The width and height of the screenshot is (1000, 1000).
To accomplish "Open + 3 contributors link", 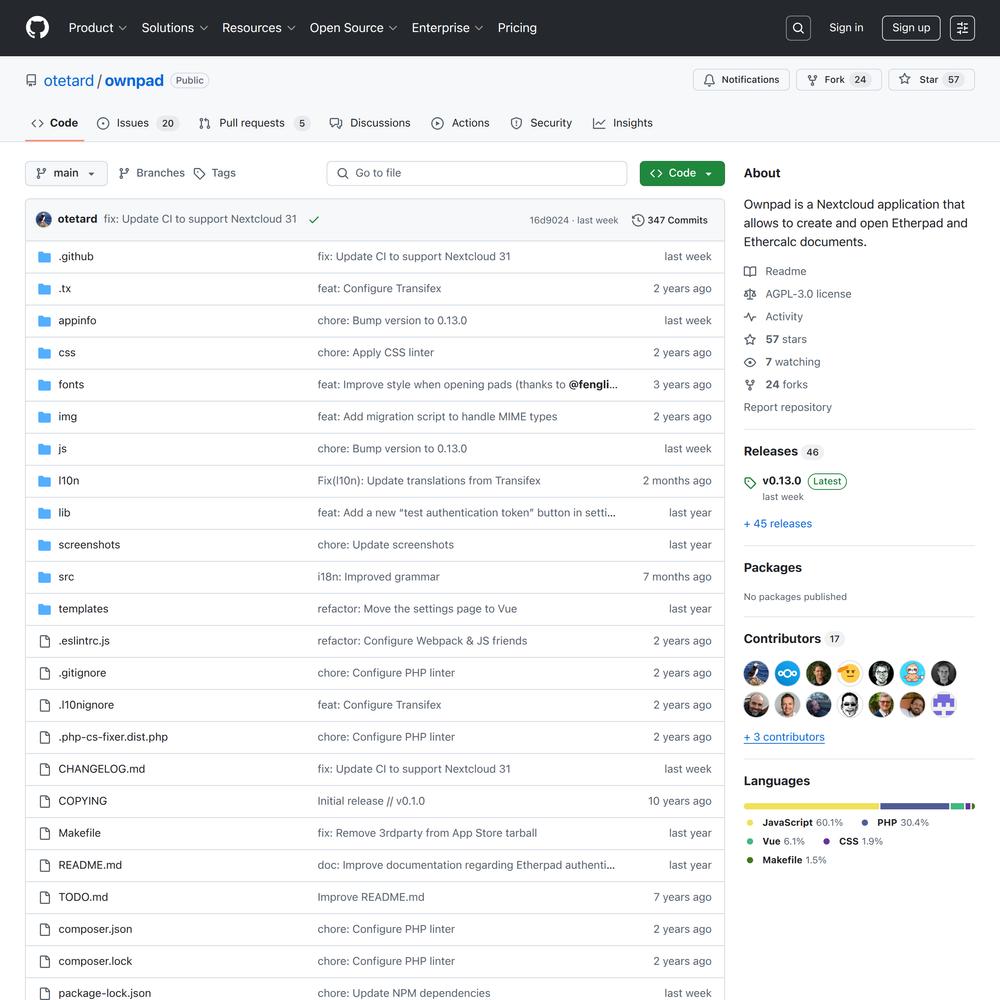I will [784, 737].
